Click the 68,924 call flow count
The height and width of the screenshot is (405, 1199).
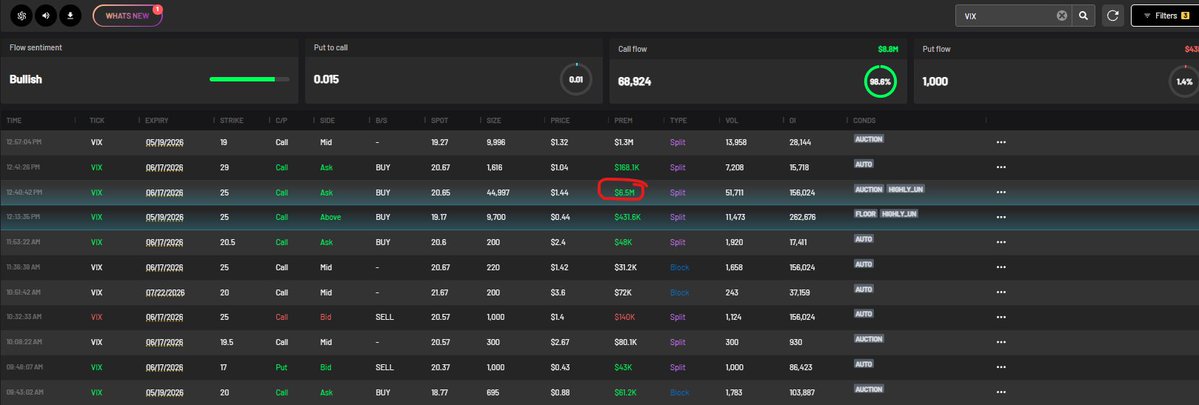pyautogui.click(x=635, y=80)
